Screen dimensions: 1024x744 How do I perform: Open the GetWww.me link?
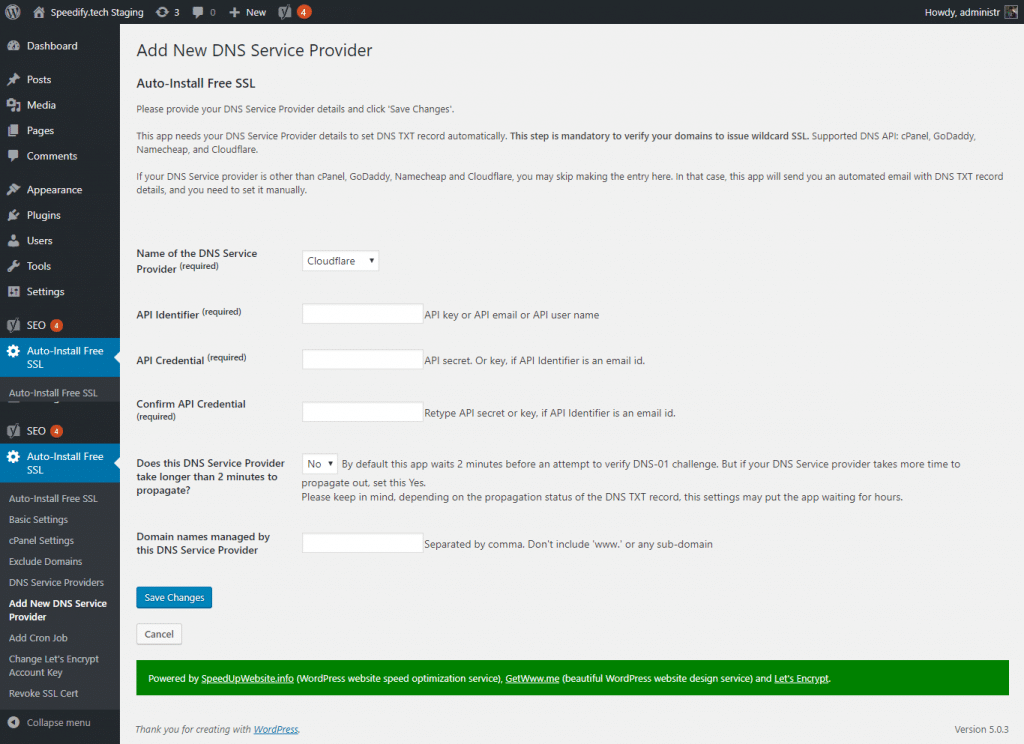(x=532, y=678)
